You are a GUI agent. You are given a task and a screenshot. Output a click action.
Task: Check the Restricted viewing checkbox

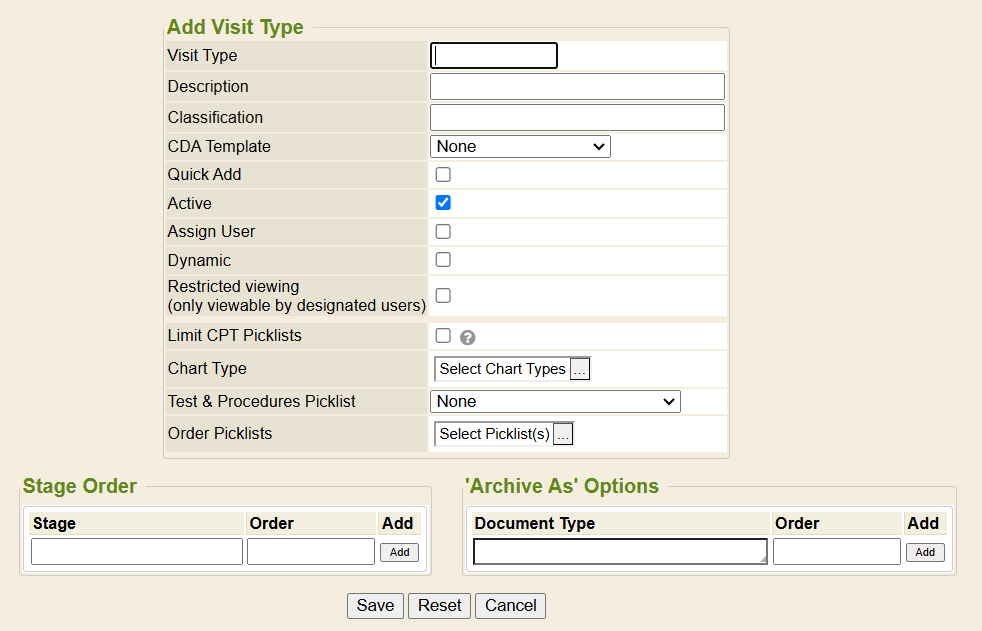[443, 296]
